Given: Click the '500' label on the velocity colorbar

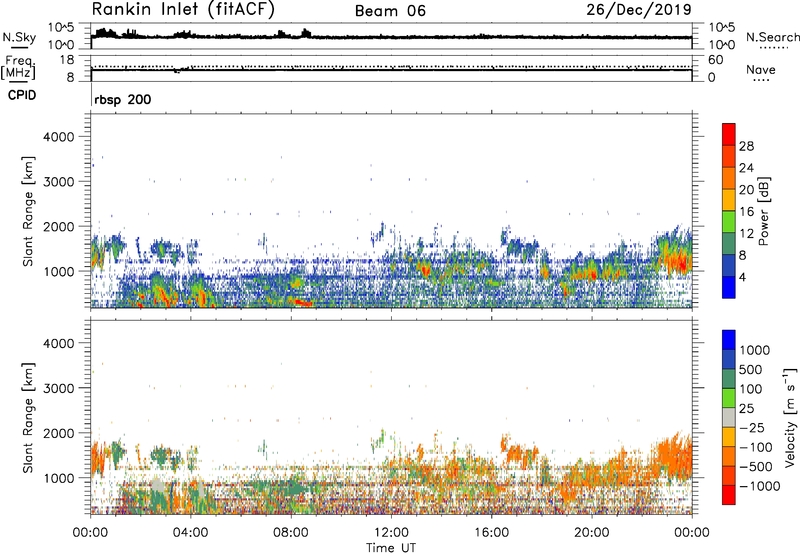Looking at the screenshot, I should point(751,370).
